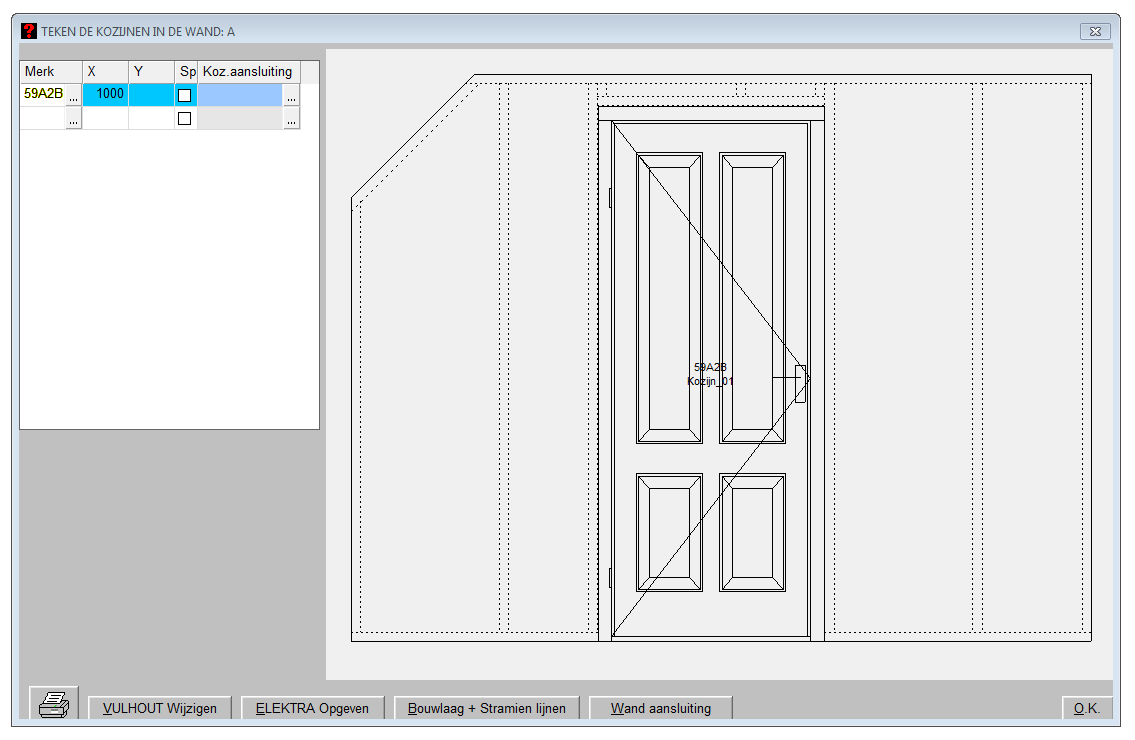Click the VULHOUT Wijzigen button

click(x=160, y=708)
